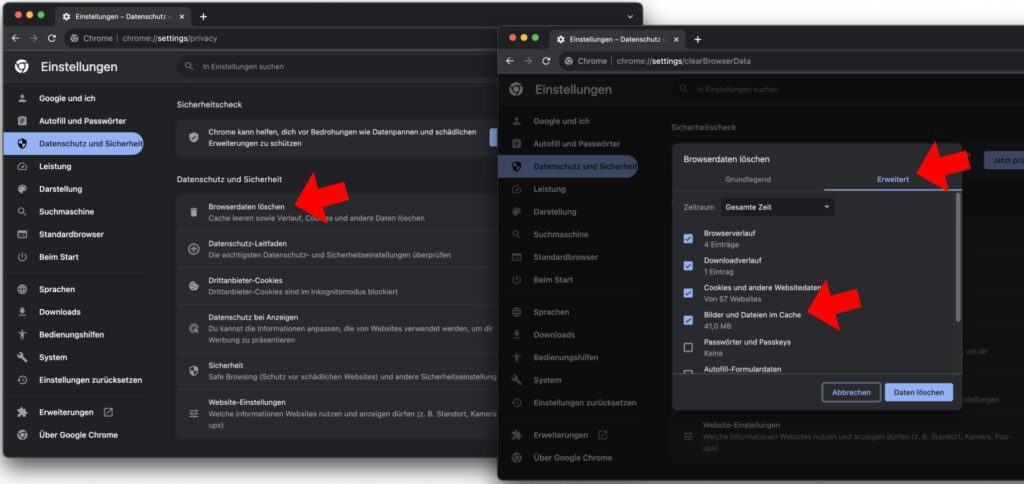Click the reload icon in front window toolbar
Image resolution: width=1024 pixels, height=484 pixels.
[x=546, y=61]
